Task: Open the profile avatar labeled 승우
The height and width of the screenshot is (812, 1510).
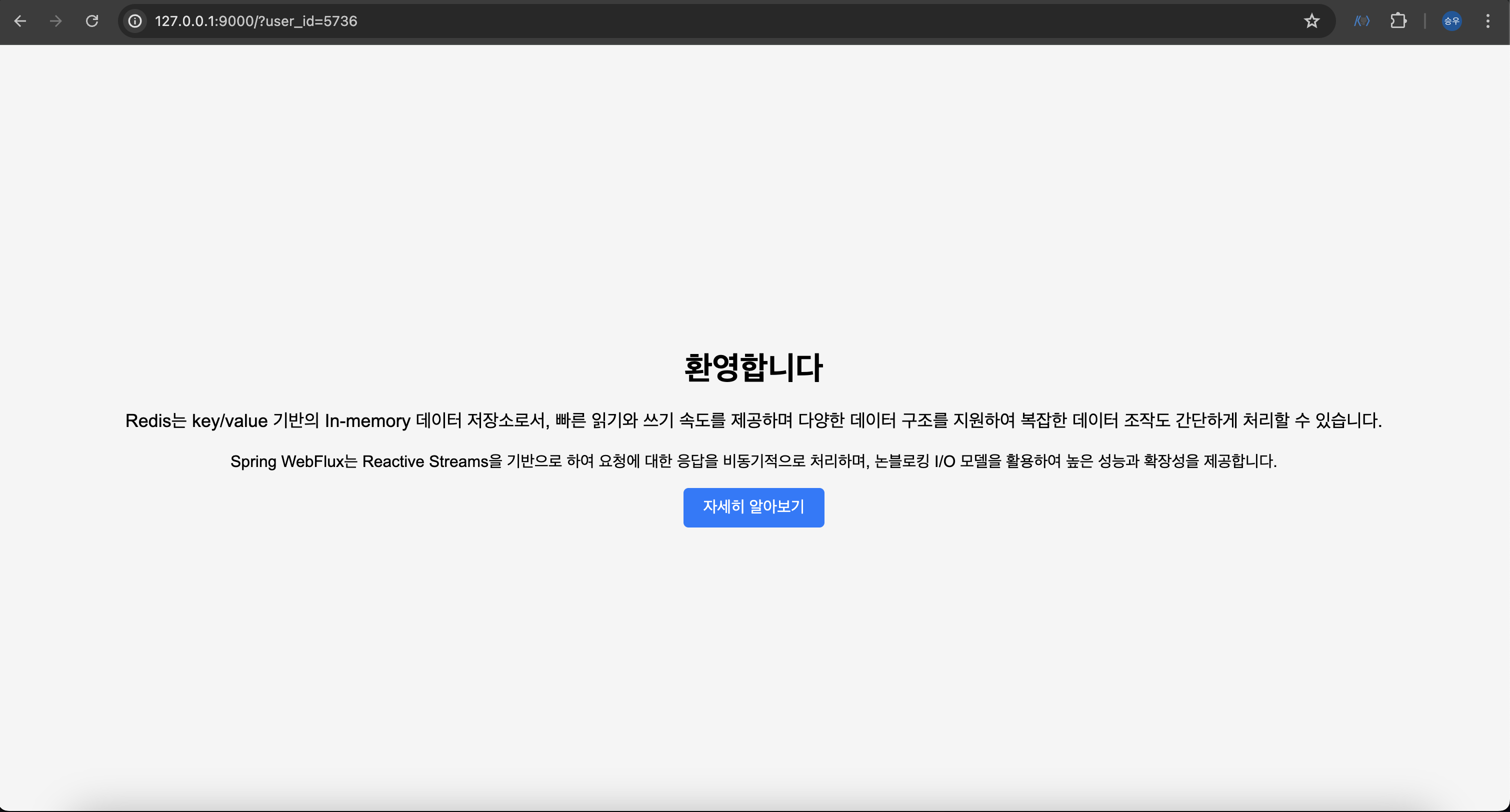Action: point(1451,21)
